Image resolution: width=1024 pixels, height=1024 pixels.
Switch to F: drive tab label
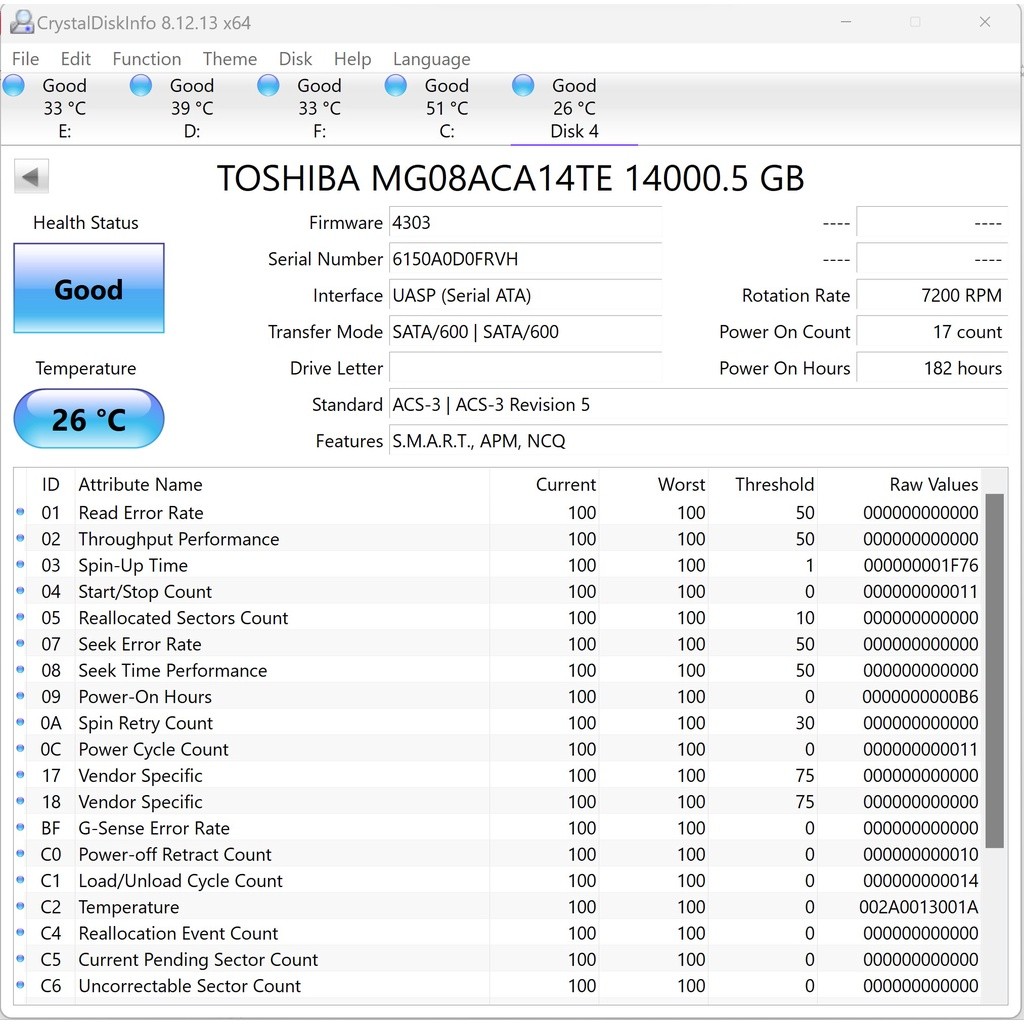[319, 131]
